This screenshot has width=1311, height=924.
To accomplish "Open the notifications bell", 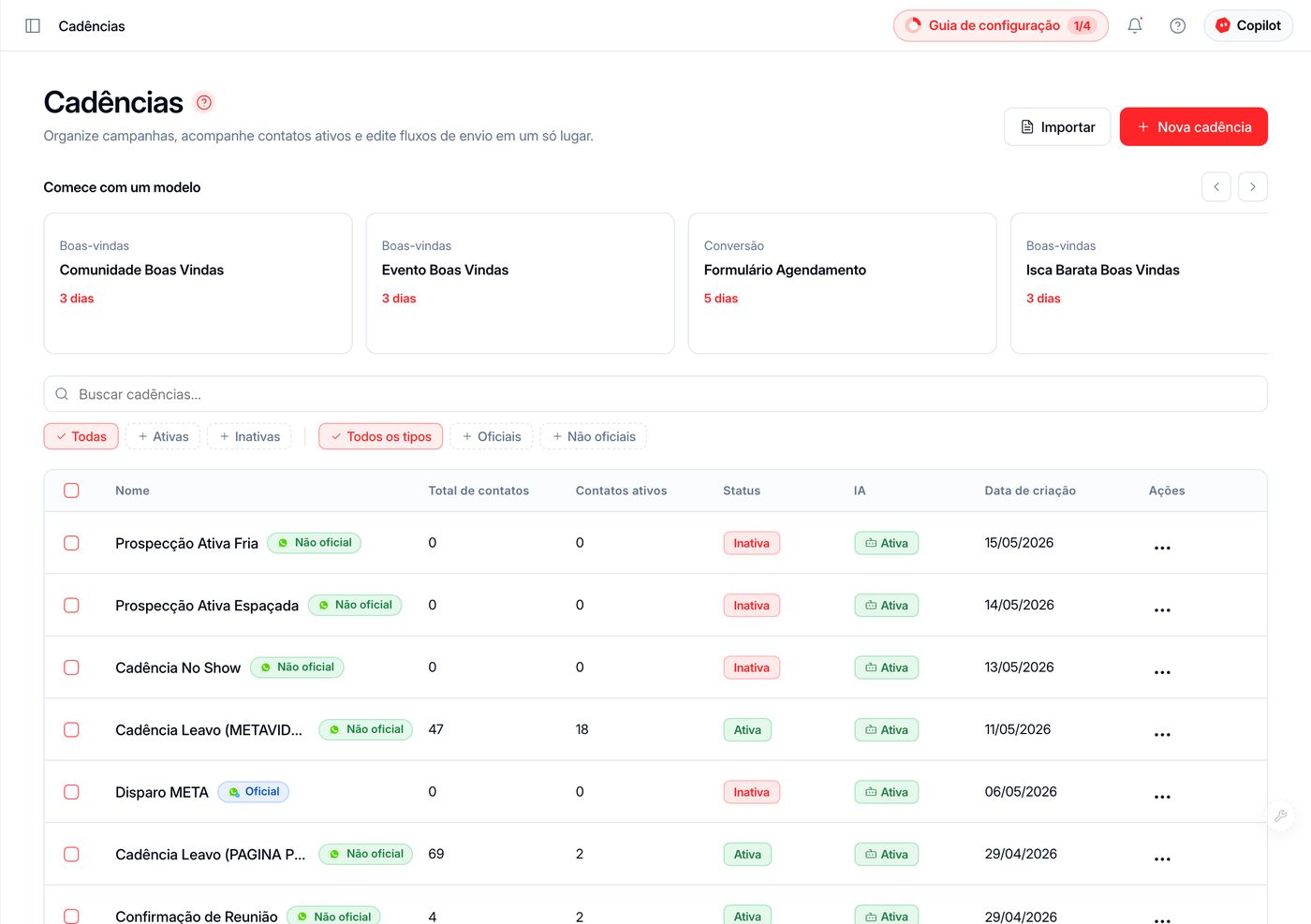I will 1135,26.
